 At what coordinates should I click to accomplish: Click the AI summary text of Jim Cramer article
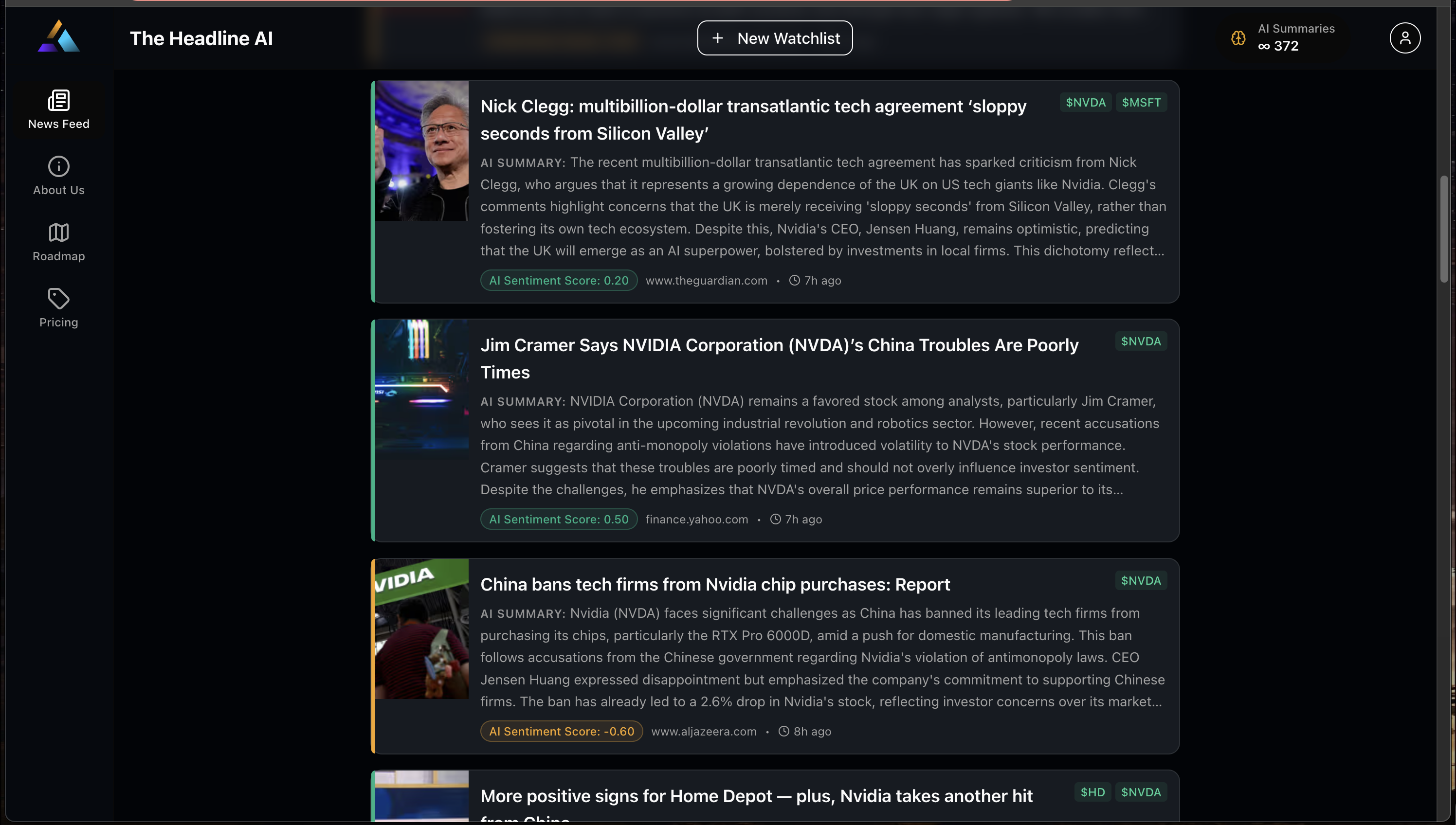820,446
